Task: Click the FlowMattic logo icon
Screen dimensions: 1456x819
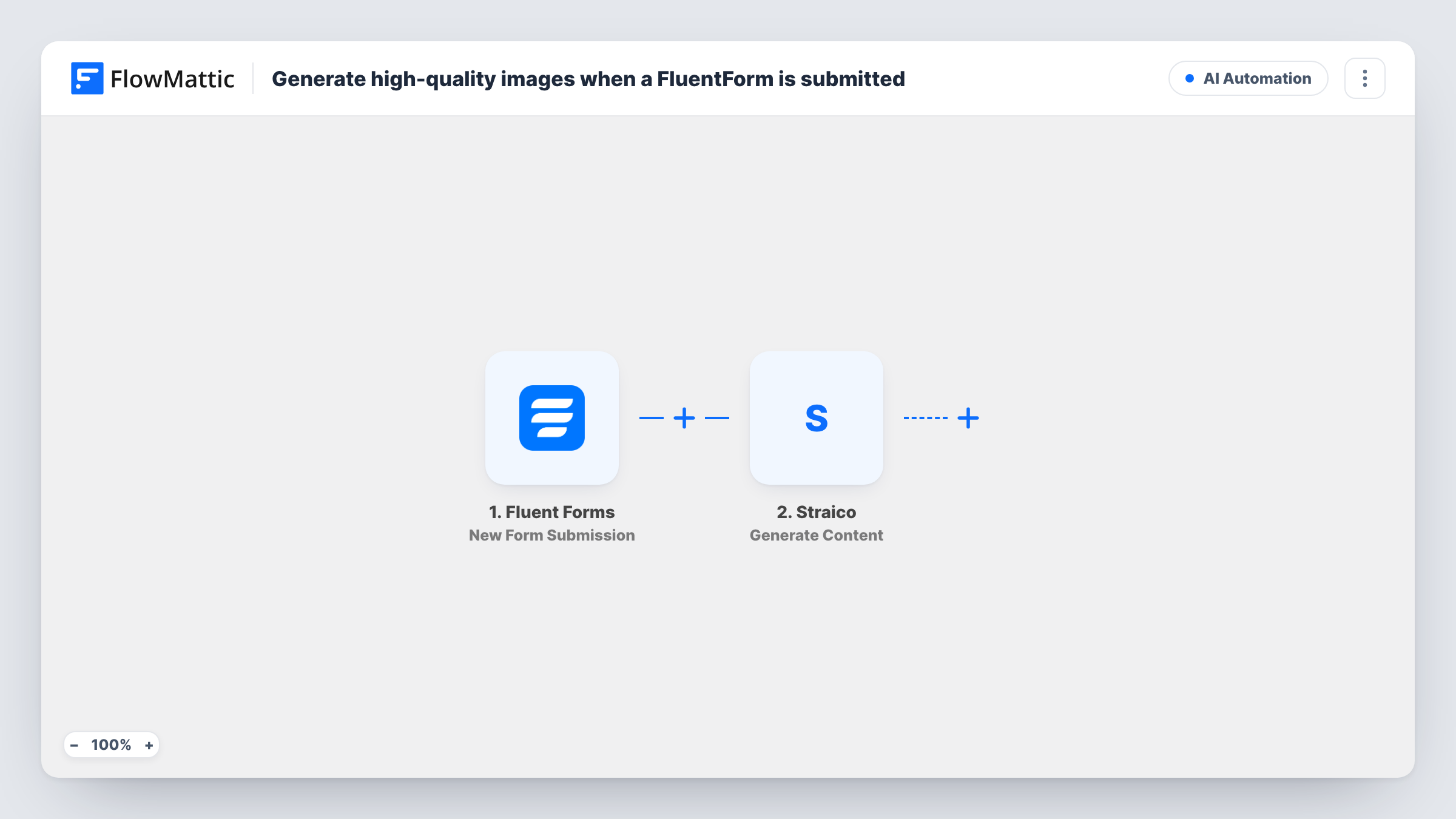Action: (87, 78)
